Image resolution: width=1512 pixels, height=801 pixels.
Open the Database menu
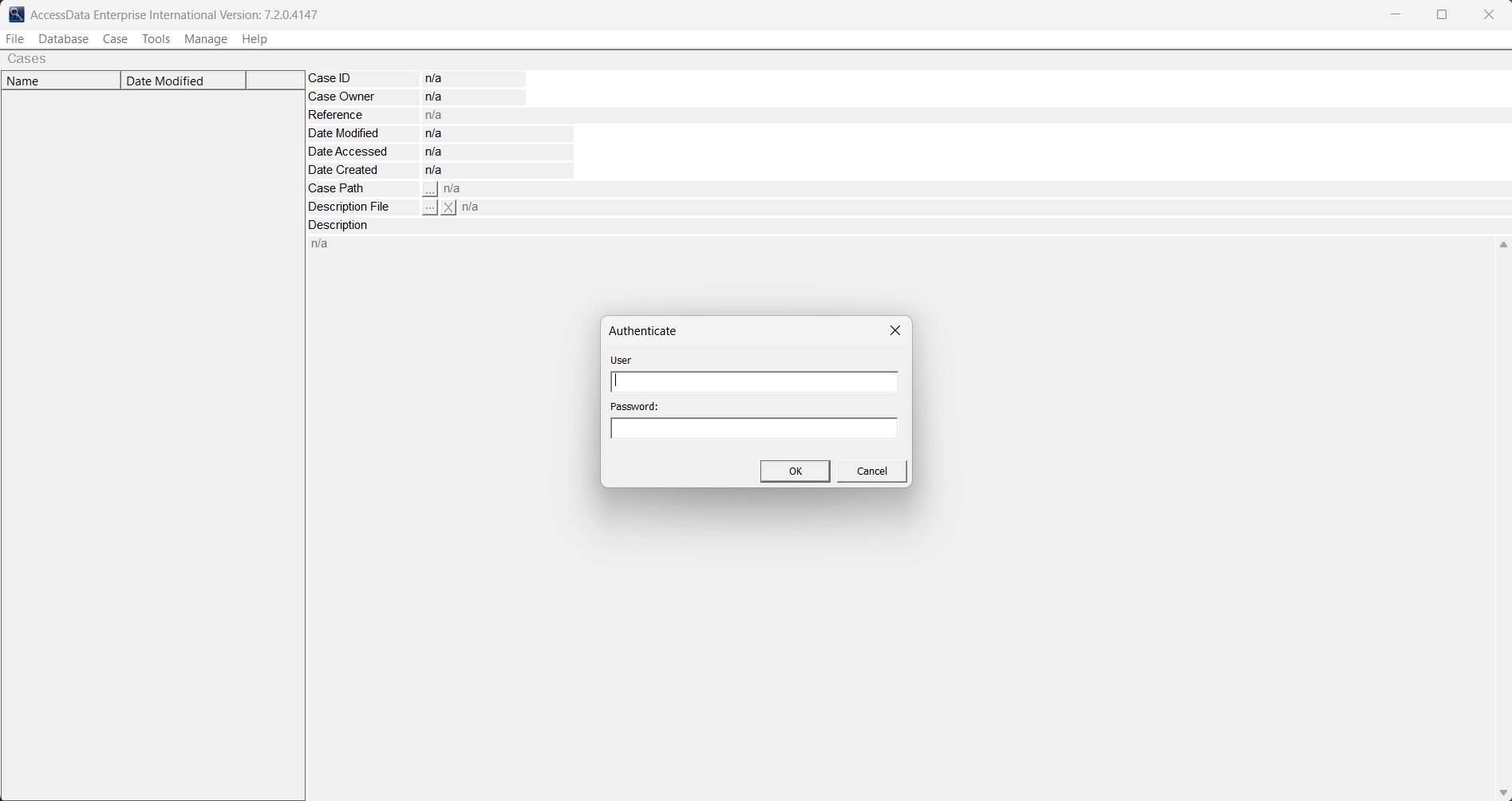63,39
